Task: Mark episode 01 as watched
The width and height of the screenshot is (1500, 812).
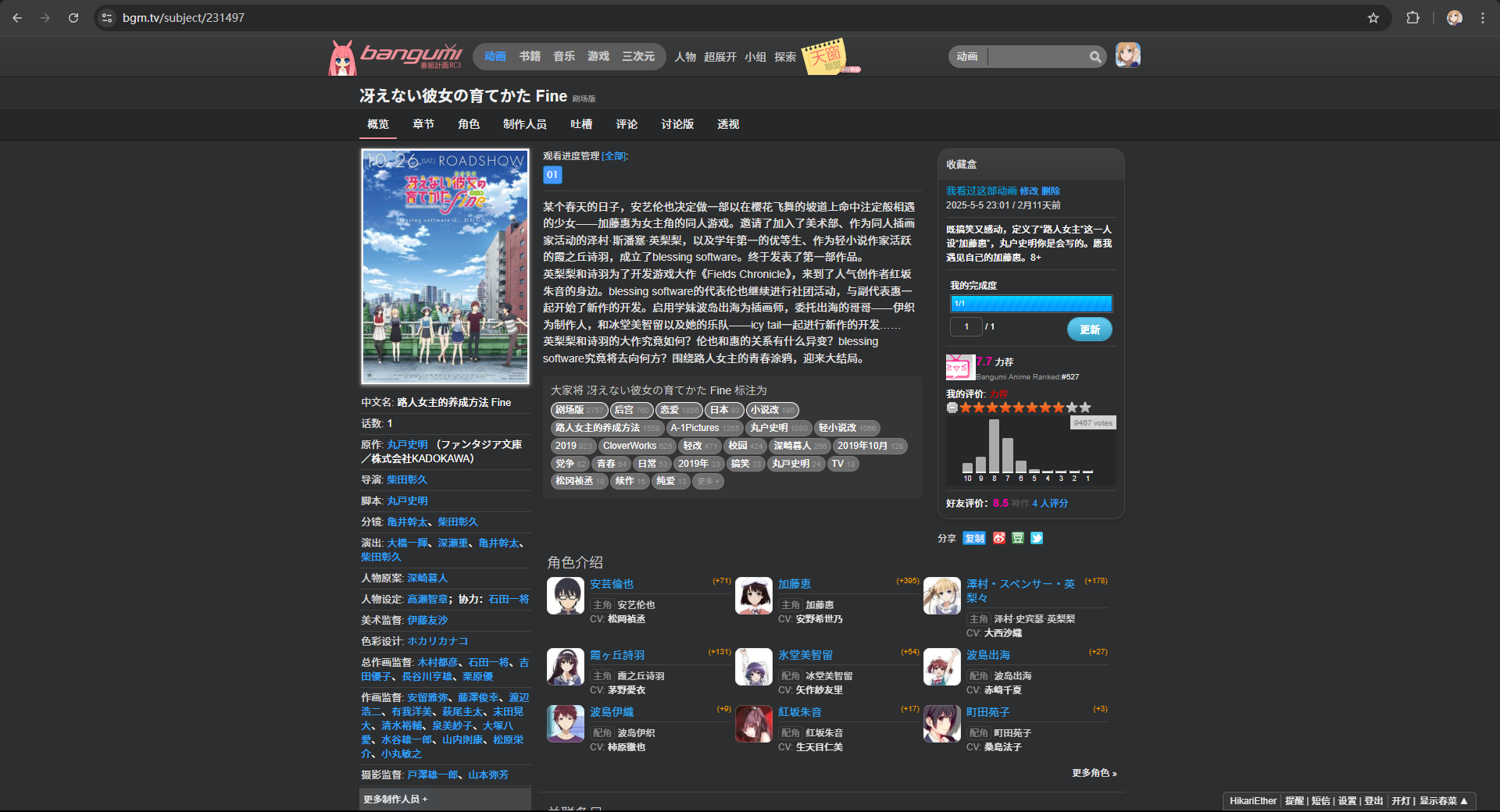Action: tap(552, 175)
